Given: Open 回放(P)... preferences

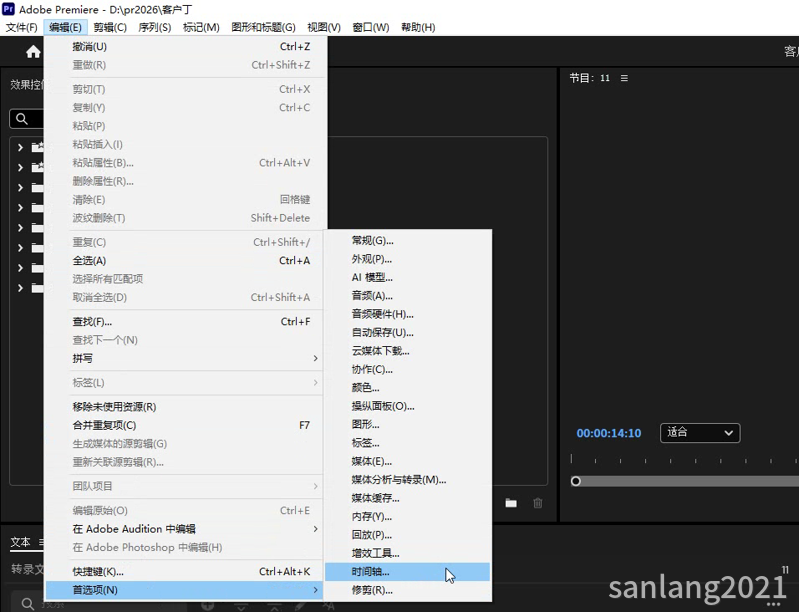Looking at the screenshot, I should [408, 535].
